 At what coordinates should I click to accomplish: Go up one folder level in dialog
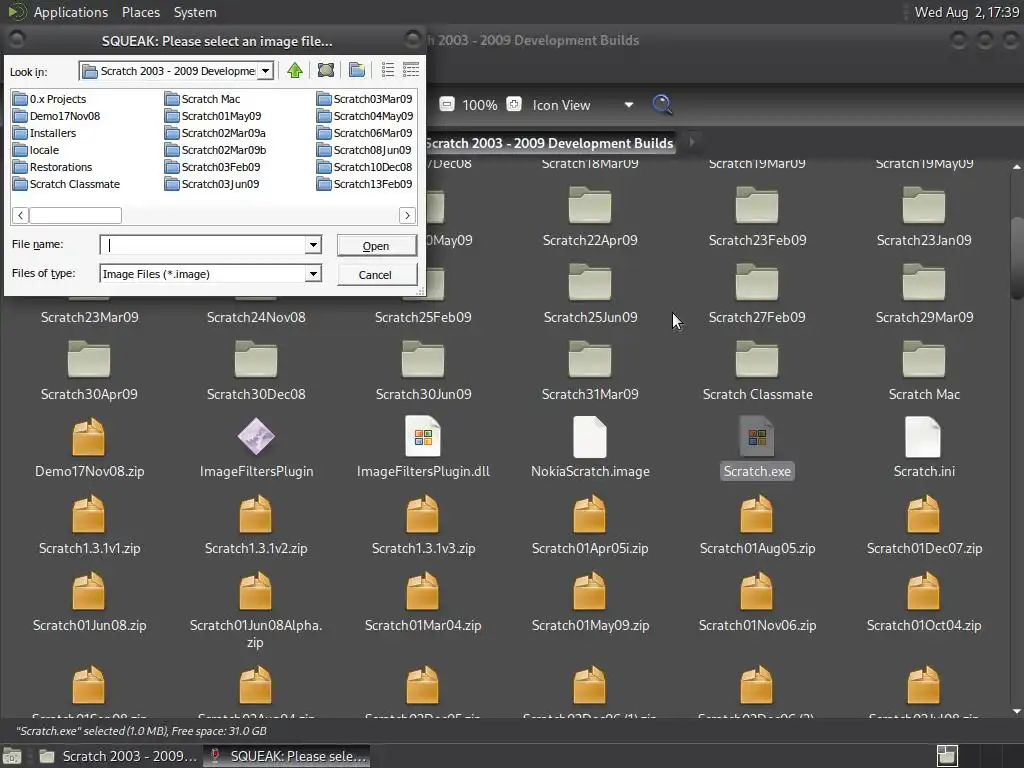[x=295, y=70]
